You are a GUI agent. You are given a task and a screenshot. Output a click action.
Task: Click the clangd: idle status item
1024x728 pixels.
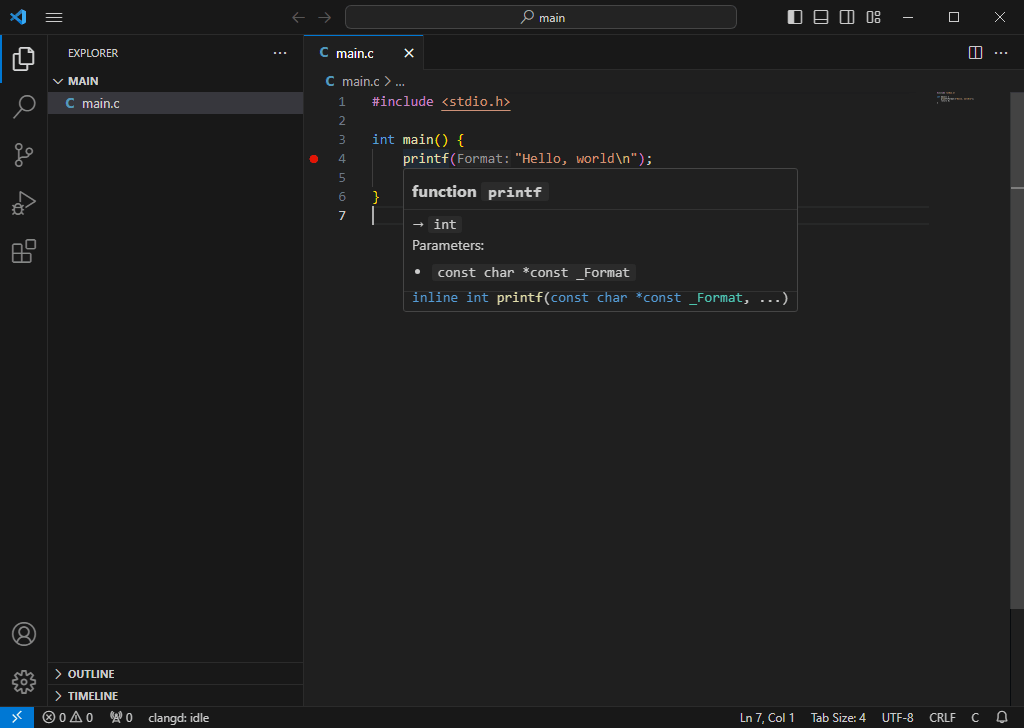[x=178, y=718]
